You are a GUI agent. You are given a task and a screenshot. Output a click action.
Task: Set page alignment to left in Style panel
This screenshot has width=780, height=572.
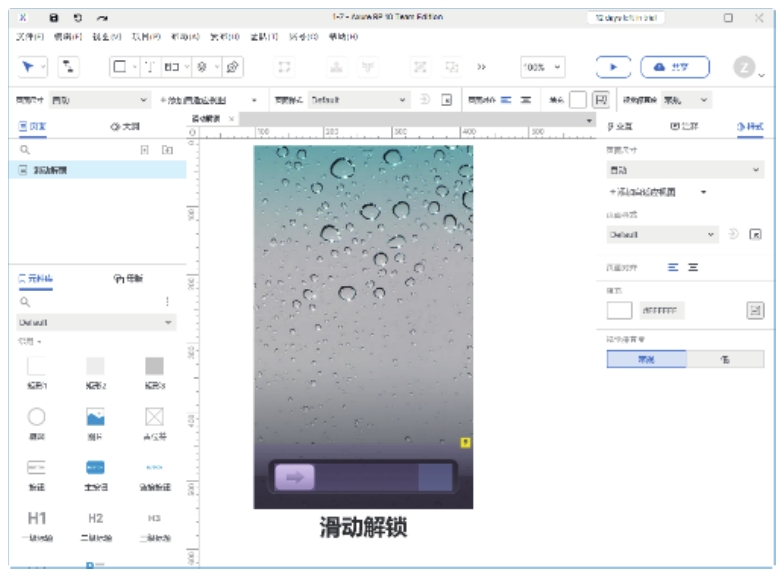point(673,267)
